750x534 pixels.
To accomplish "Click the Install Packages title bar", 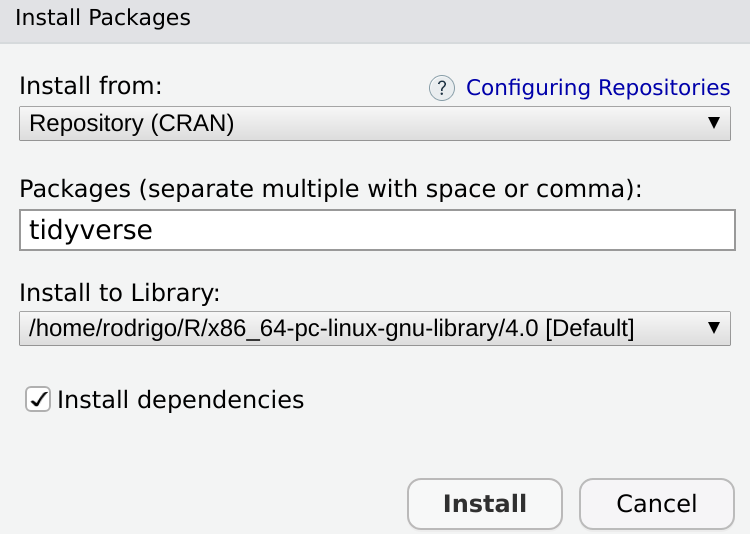I will pyautogui.click(x=375, y=18).
